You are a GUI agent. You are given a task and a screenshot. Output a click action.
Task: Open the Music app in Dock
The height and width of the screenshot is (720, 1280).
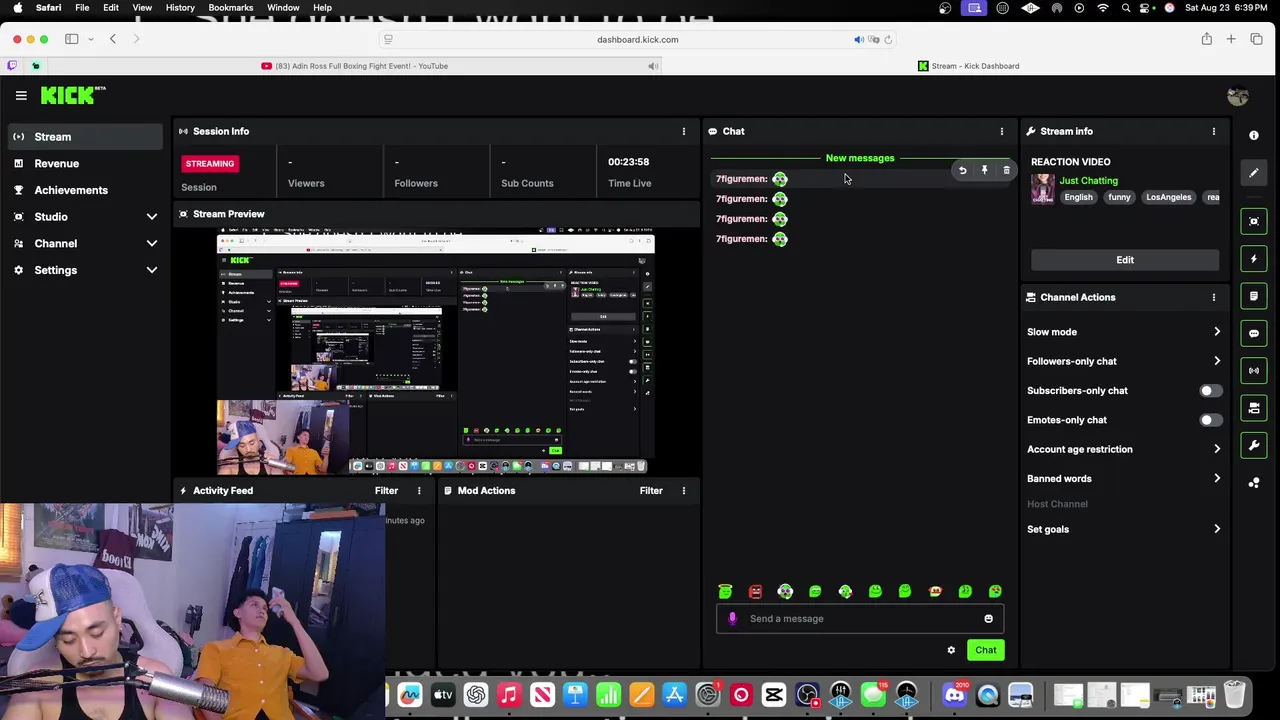point(509,695)
